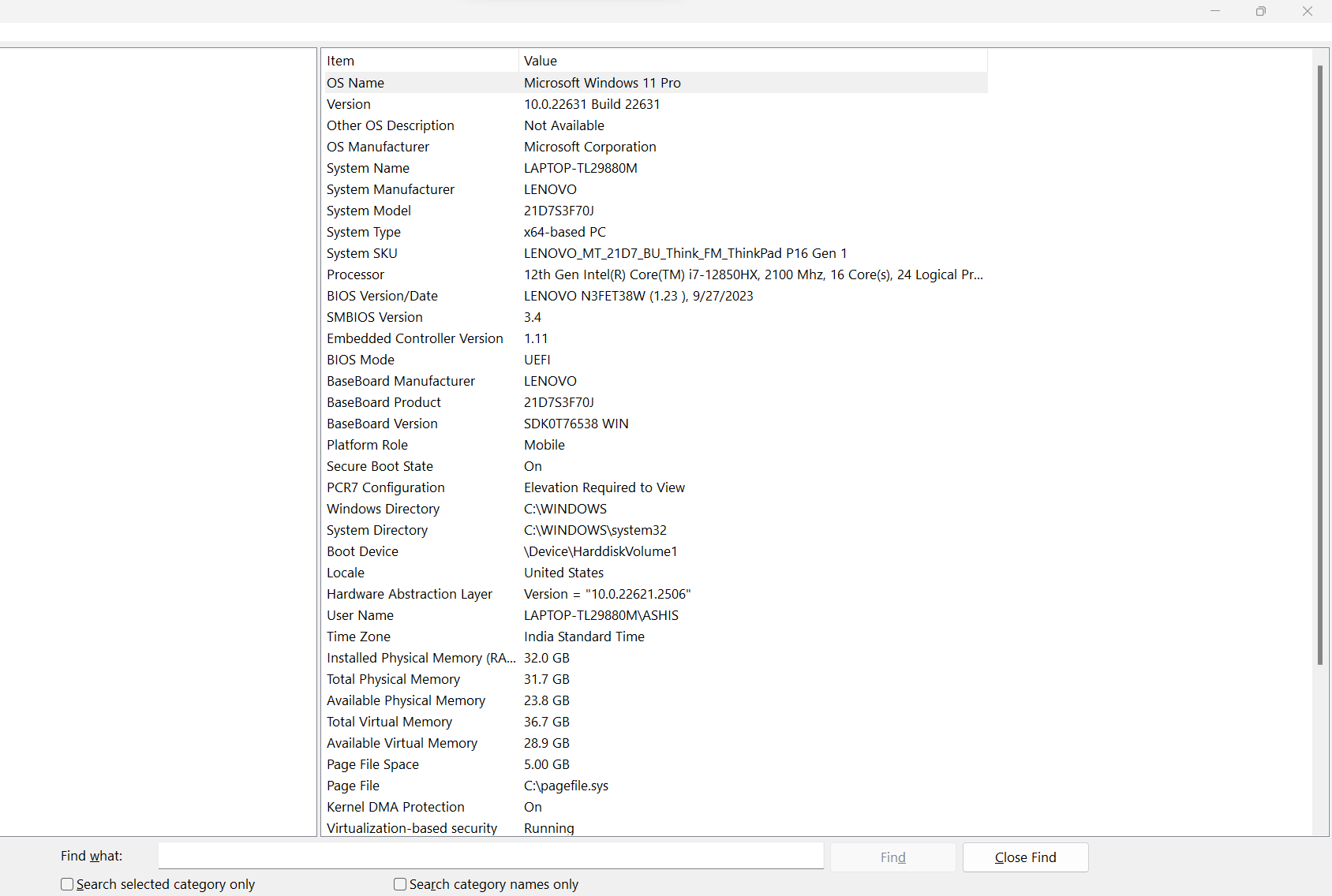Select the Embedded Controller Version row
This screenshot has height=896, width=1332.
point(656,338)
